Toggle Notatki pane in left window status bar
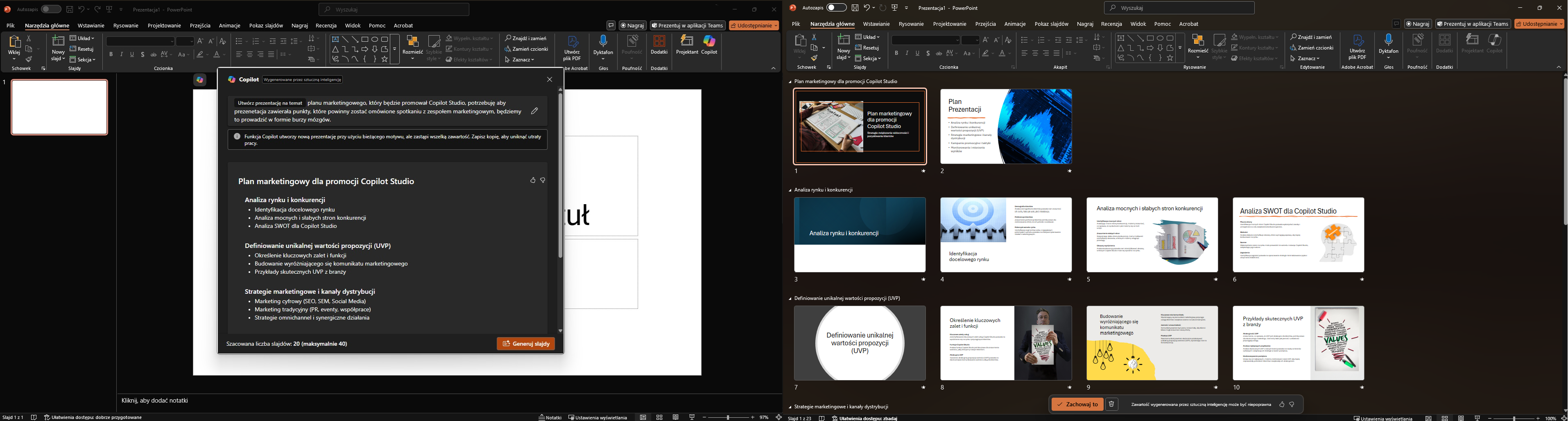 click(x=550, y=417)
